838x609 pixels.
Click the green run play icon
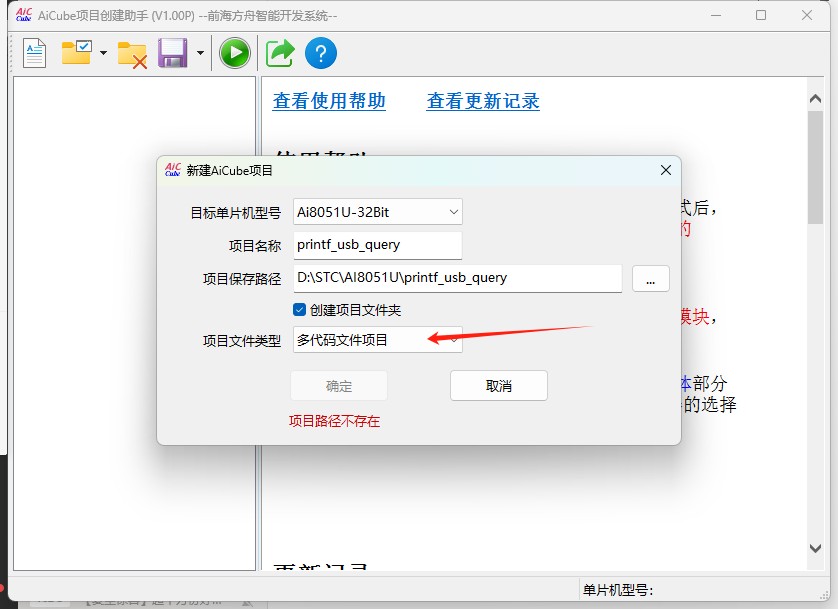(235, 53)
